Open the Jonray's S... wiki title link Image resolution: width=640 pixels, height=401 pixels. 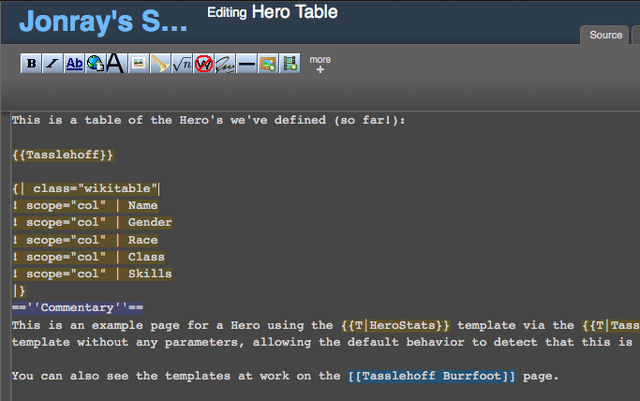[103, 21]
